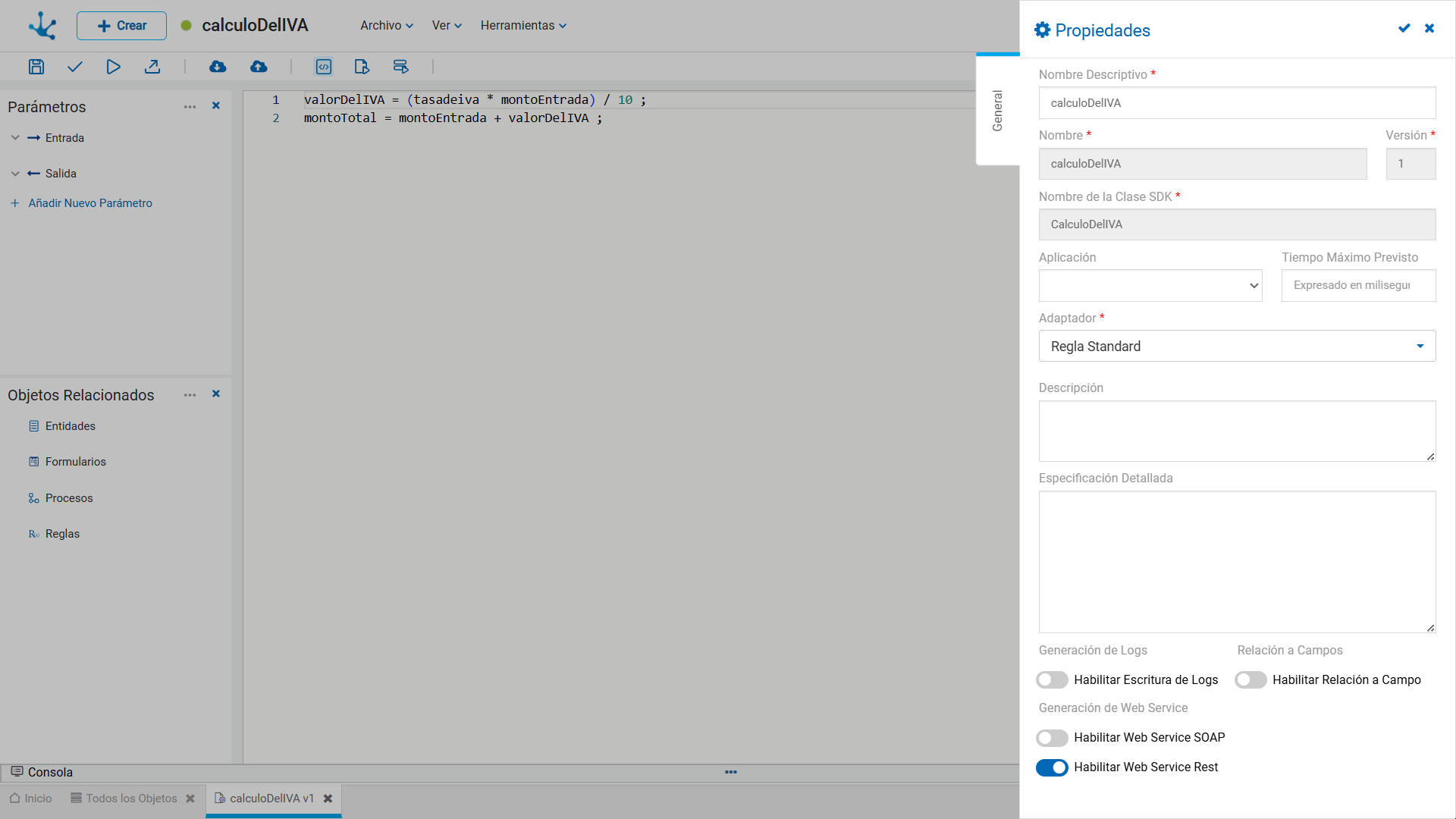Open the Adaptador Regla Standard dropdown
This screenshot has height=819, width=1456.
(1237, 347)
